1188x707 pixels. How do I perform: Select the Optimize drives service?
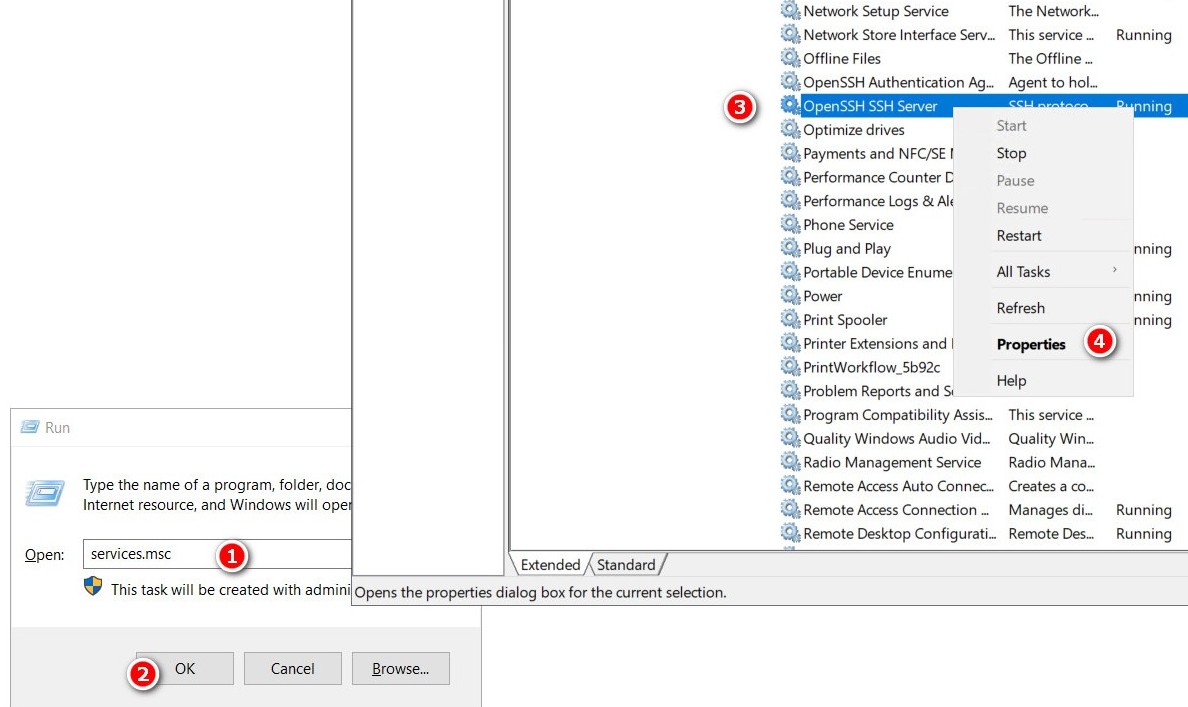[853, 130]
